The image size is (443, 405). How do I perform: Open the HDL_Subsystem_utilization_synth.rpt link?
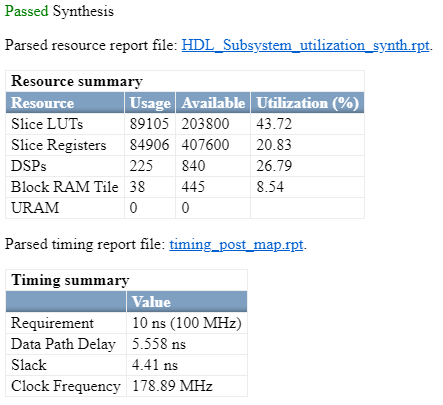[x=305, y=45]
